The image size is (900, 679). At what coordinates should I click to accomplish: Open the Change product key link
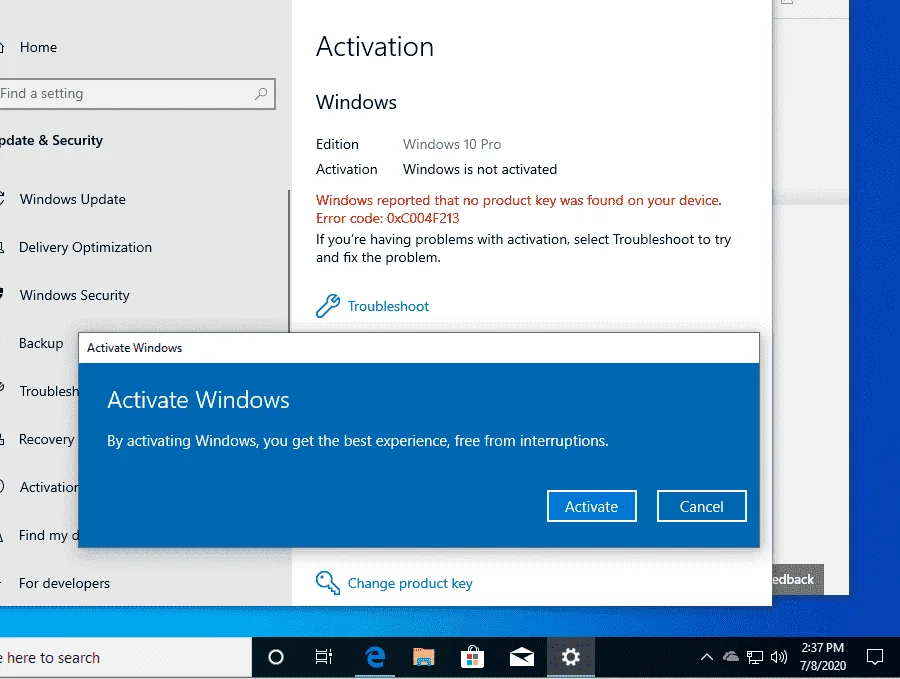(410, 583)
